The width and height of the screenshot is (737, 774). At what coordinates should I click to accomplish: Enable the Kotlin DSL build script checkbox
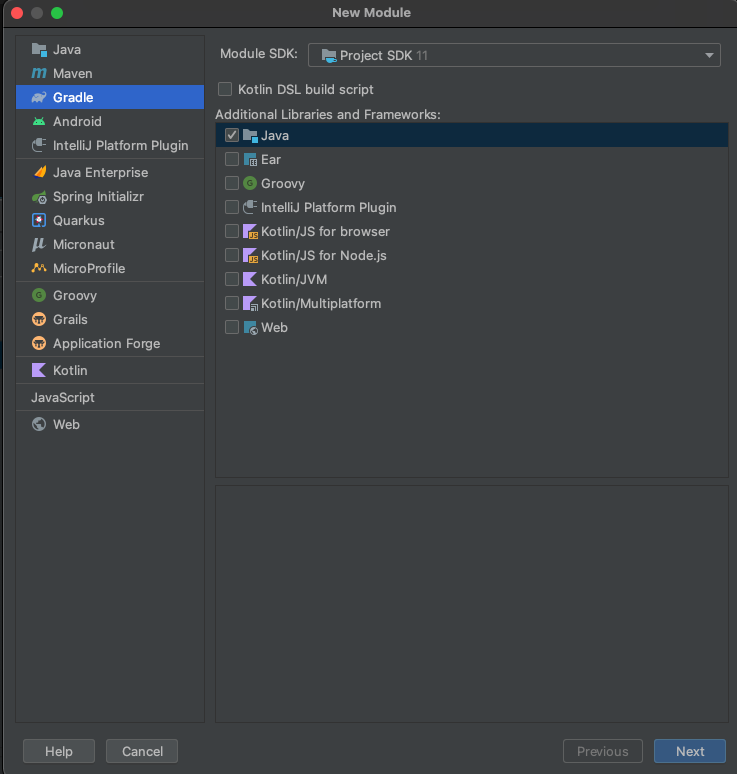tap(225, 89)
